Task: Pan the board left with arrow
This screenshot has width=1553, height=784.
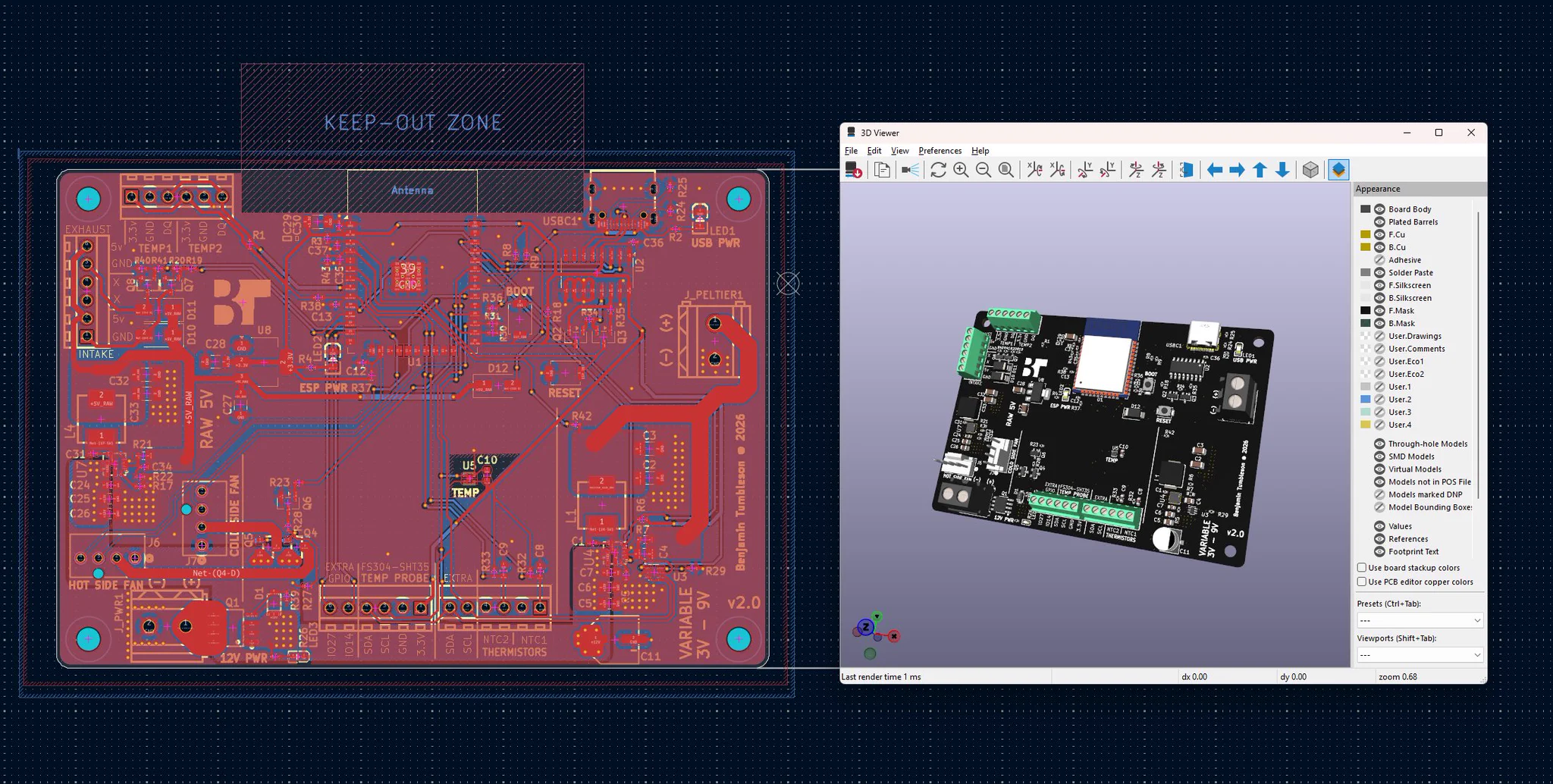Action: coord(1215,170)
